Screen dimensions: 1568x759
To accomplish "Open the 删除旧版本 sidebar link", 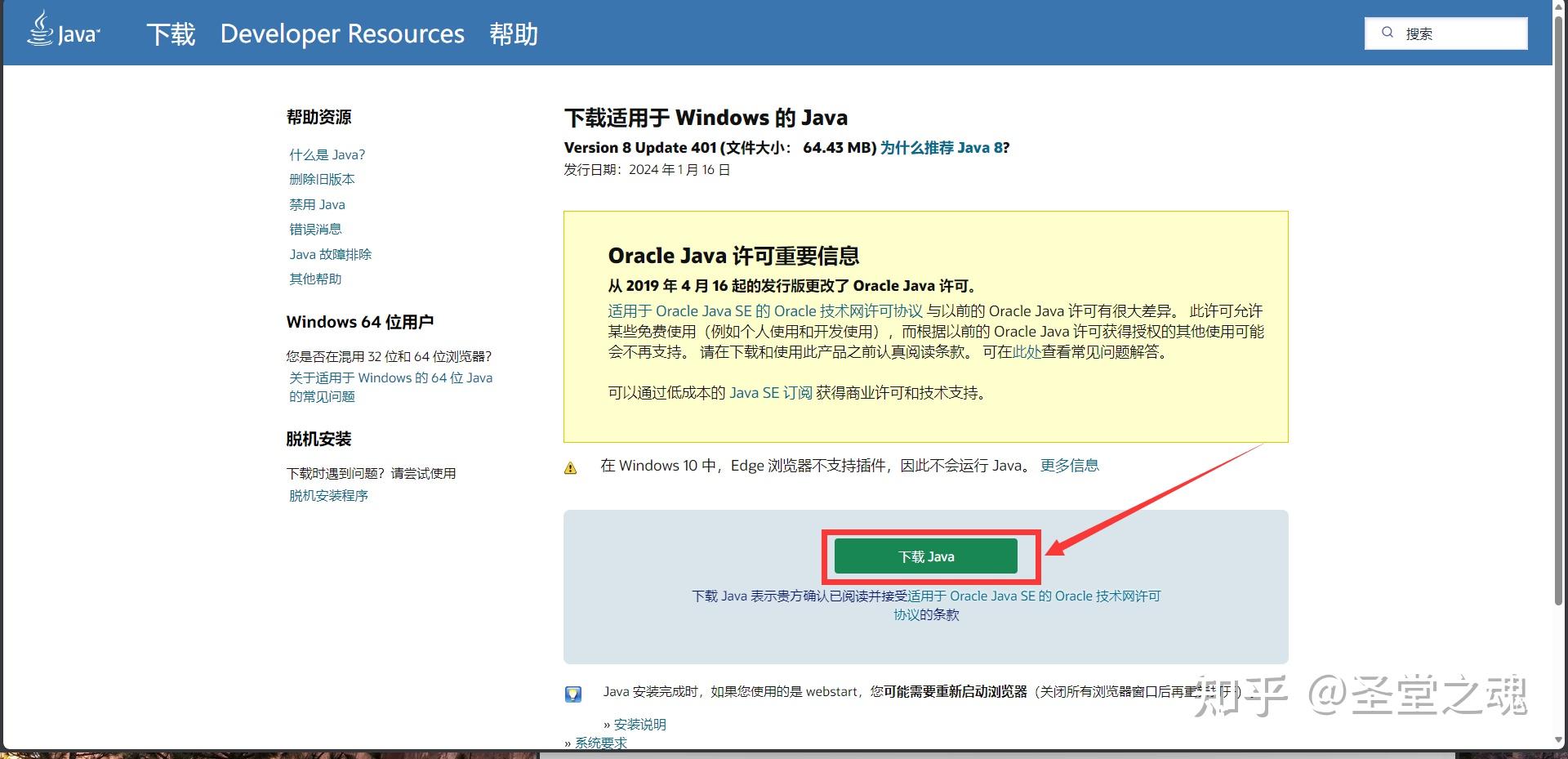I will point(323,179).
